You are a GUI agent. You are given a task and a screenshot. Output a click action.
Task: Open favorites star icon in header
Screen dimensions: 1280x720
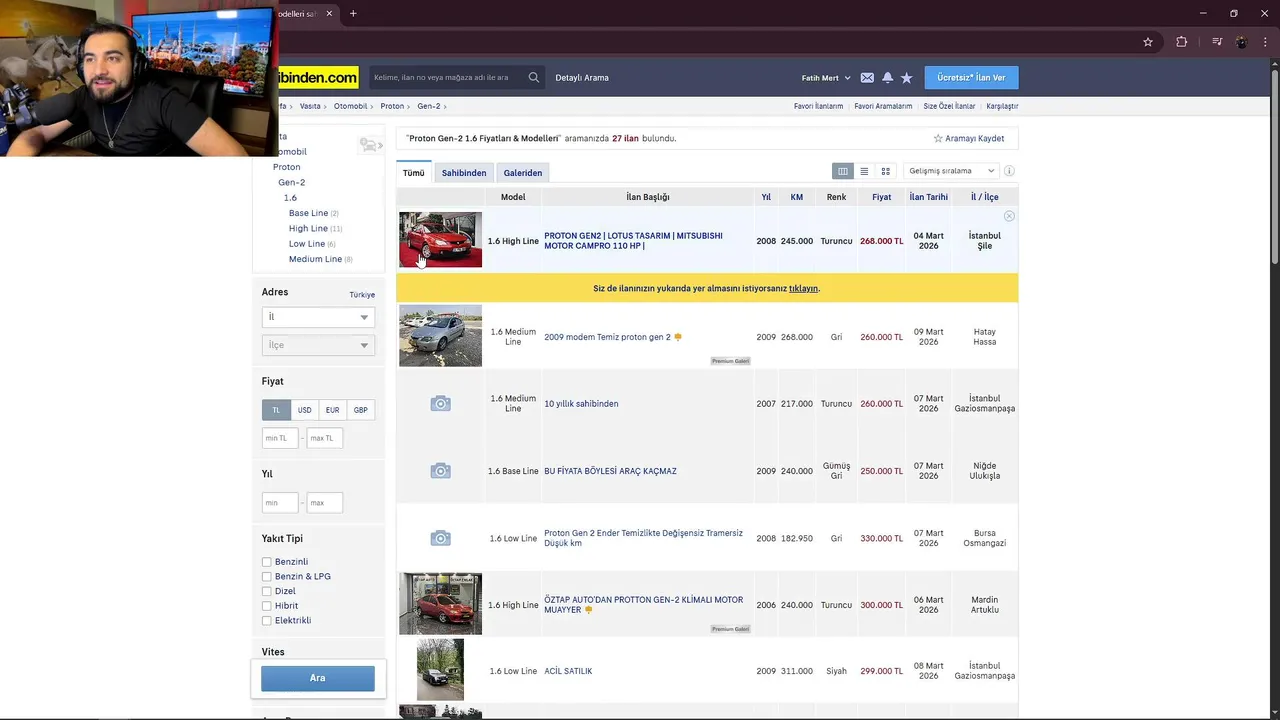pos(906,77)
